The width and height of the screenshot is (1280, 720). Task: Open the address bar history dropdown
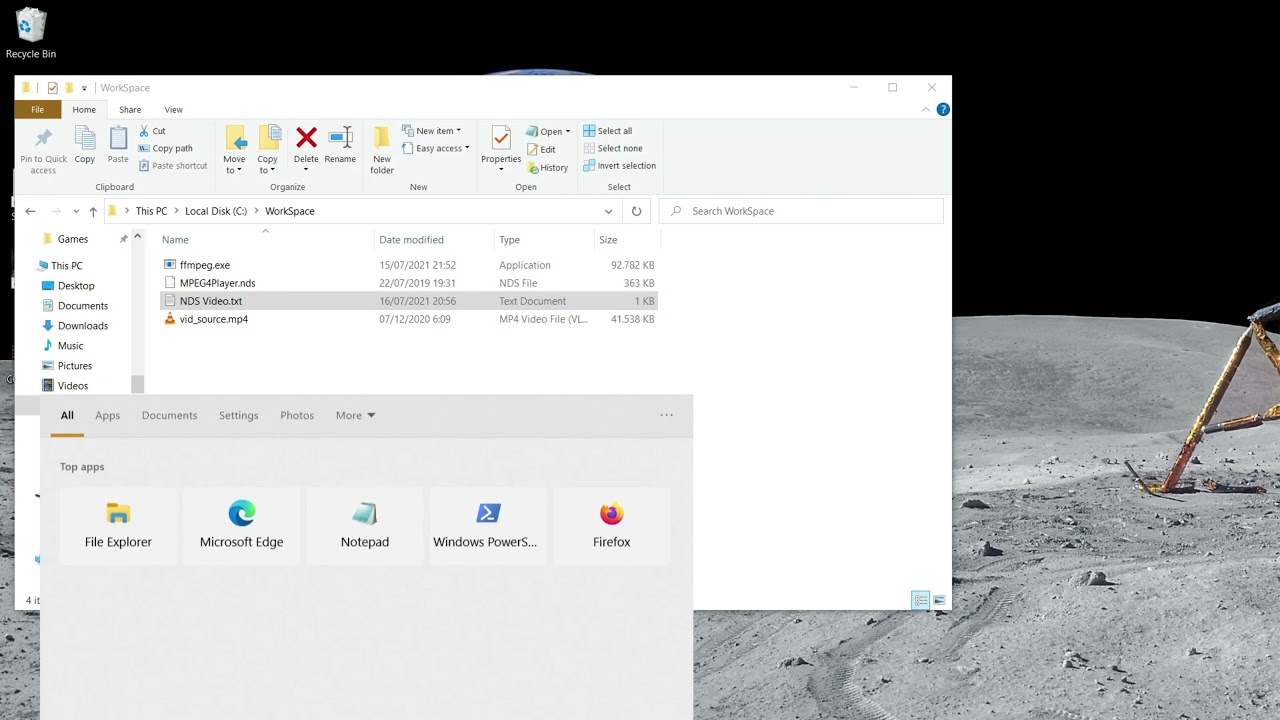[608, 211]
